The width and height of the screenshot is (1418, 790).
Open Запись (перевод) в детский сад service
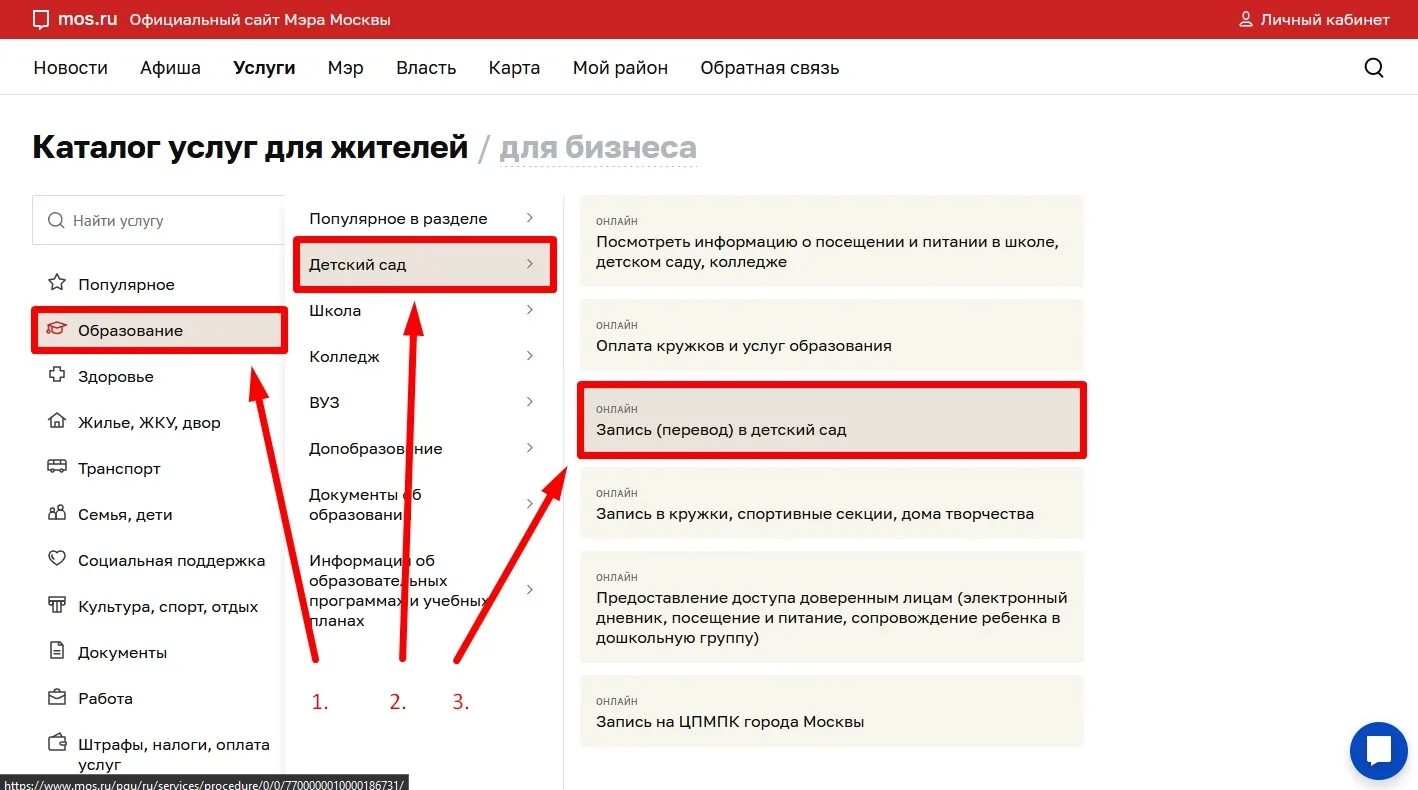(x=832, y=420)
